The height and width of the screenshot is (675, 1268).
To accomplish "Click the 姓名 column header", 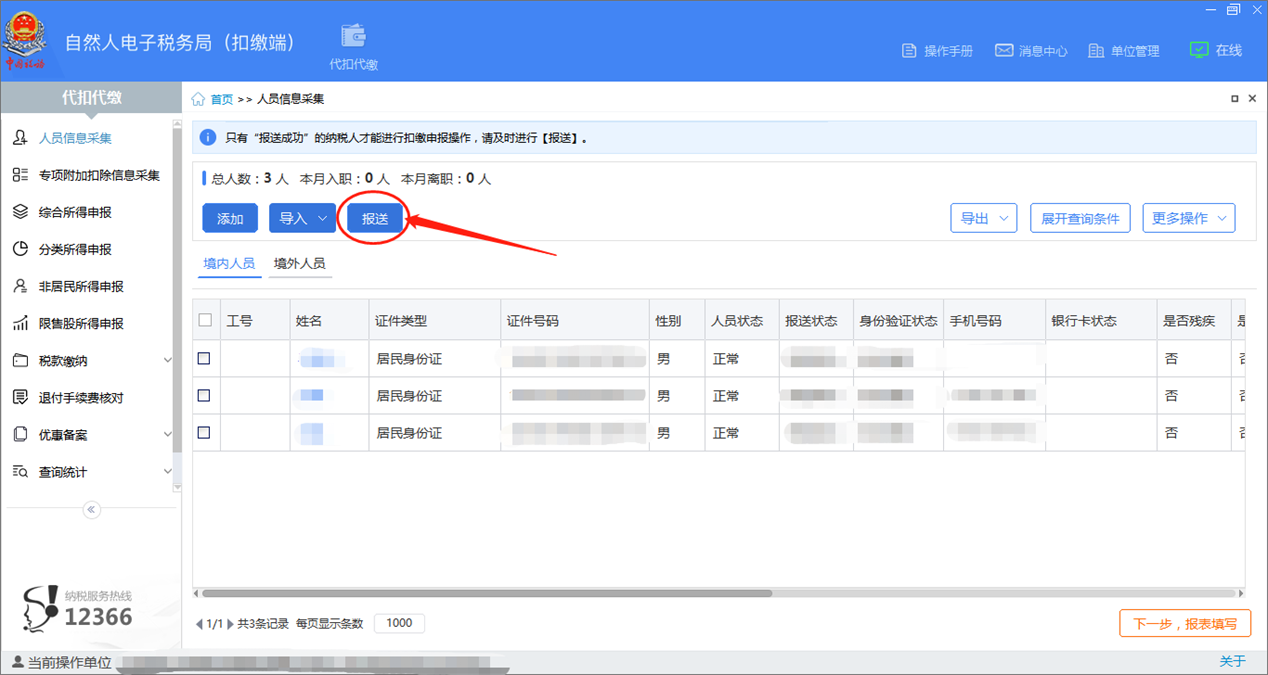I will (x=329, y=321).
